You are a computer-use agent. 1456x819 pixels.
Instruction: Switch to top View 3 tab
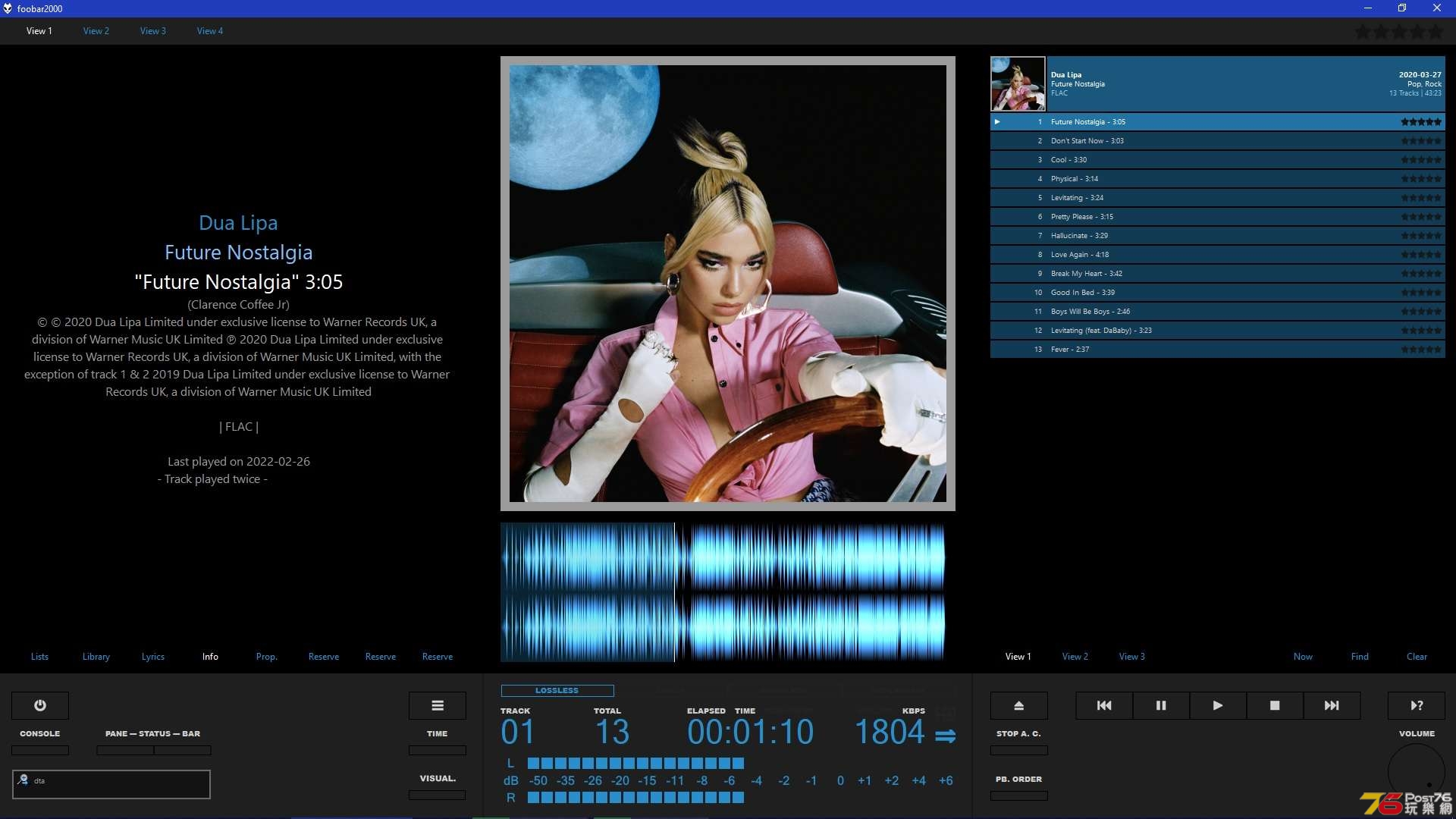[x=153, y=31]
